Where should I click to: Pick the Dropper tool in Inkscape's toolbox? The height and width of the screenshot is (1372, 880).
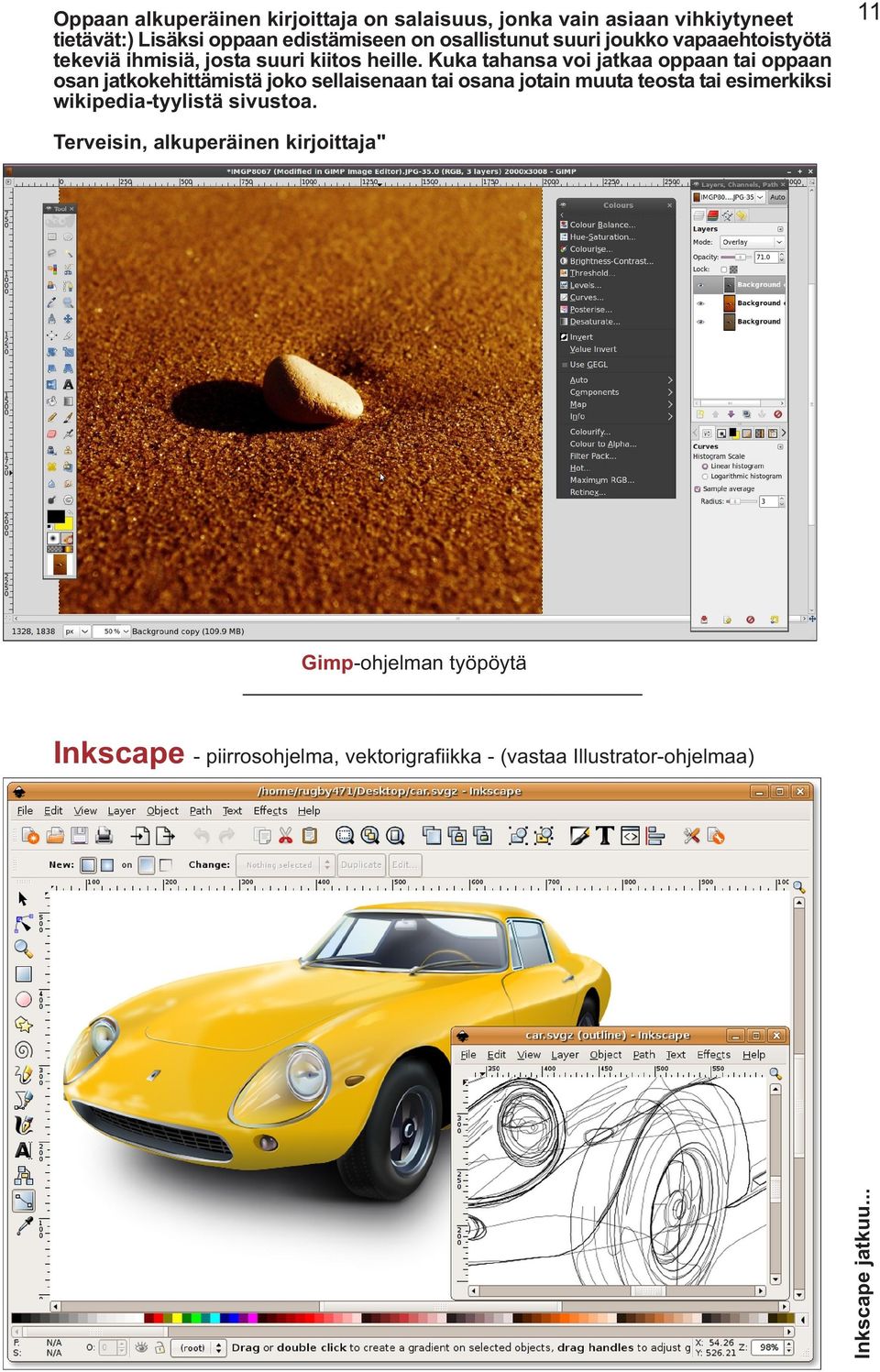point(24,1225)
